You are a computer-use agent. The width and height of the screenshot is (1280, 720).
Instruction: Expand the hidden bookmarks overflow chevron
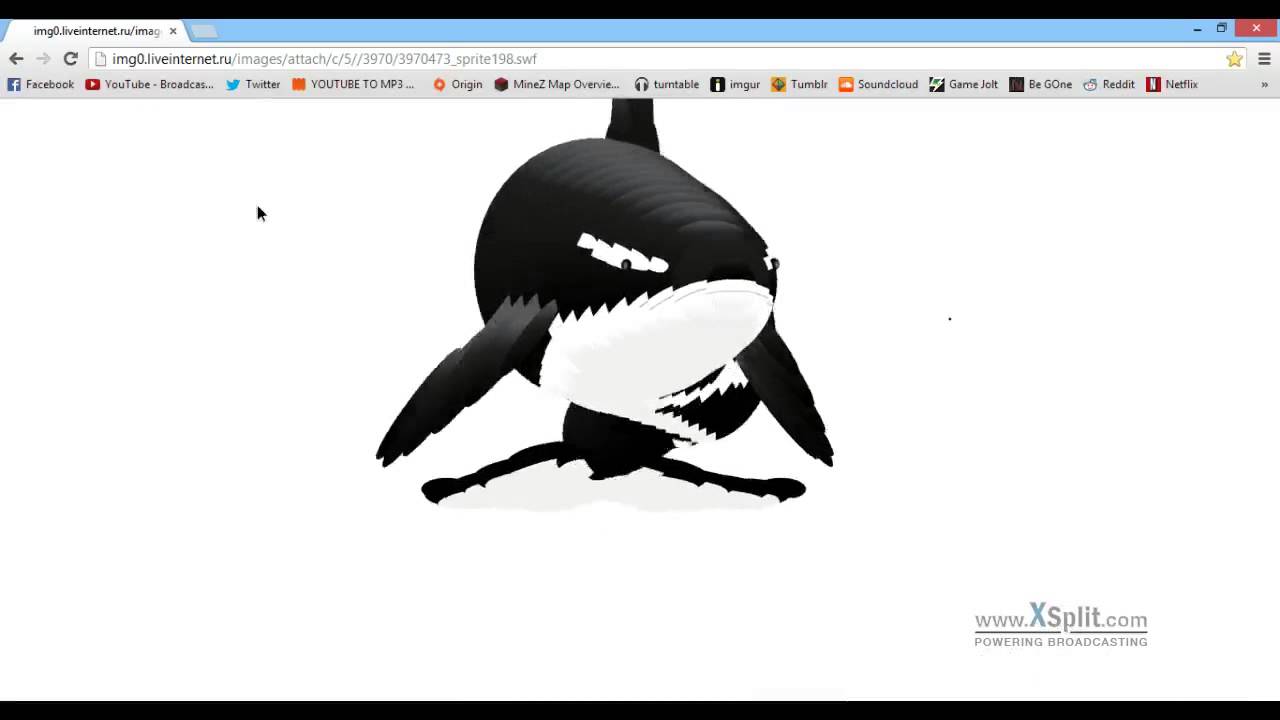[x=1264, y=85]
